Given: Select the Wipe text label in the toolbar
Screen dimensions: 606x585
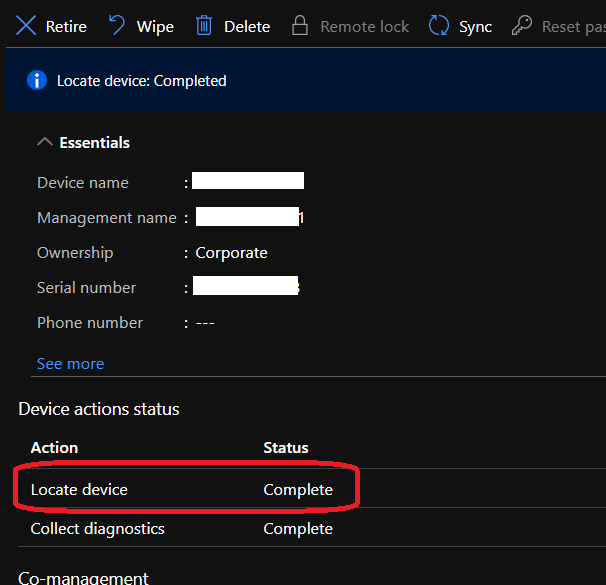Looking at the screenshot, I should (x=155, y=27).
